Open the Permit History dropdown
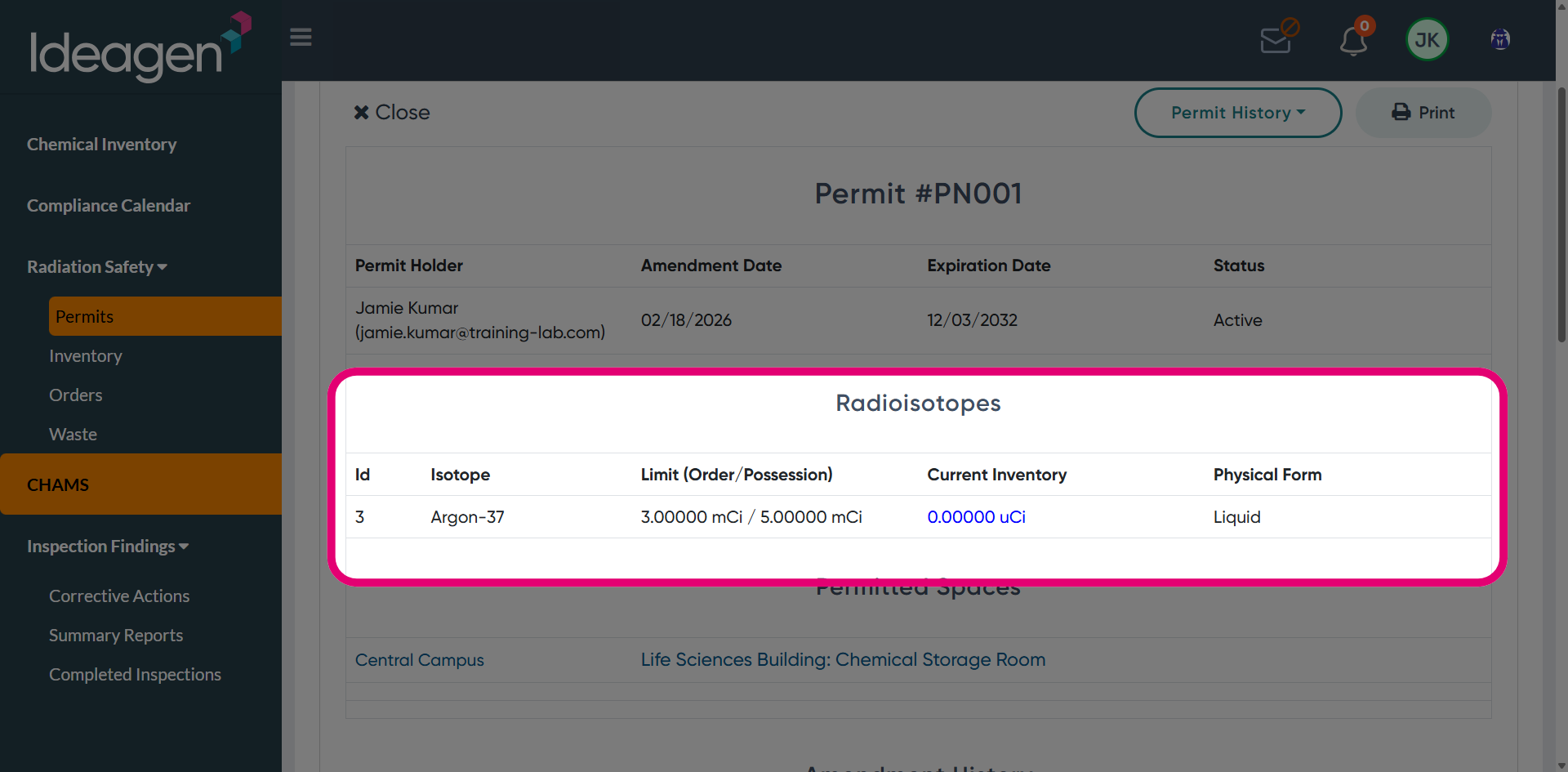This screenshot has width=1568, height=772. [x=1237, y=113]
